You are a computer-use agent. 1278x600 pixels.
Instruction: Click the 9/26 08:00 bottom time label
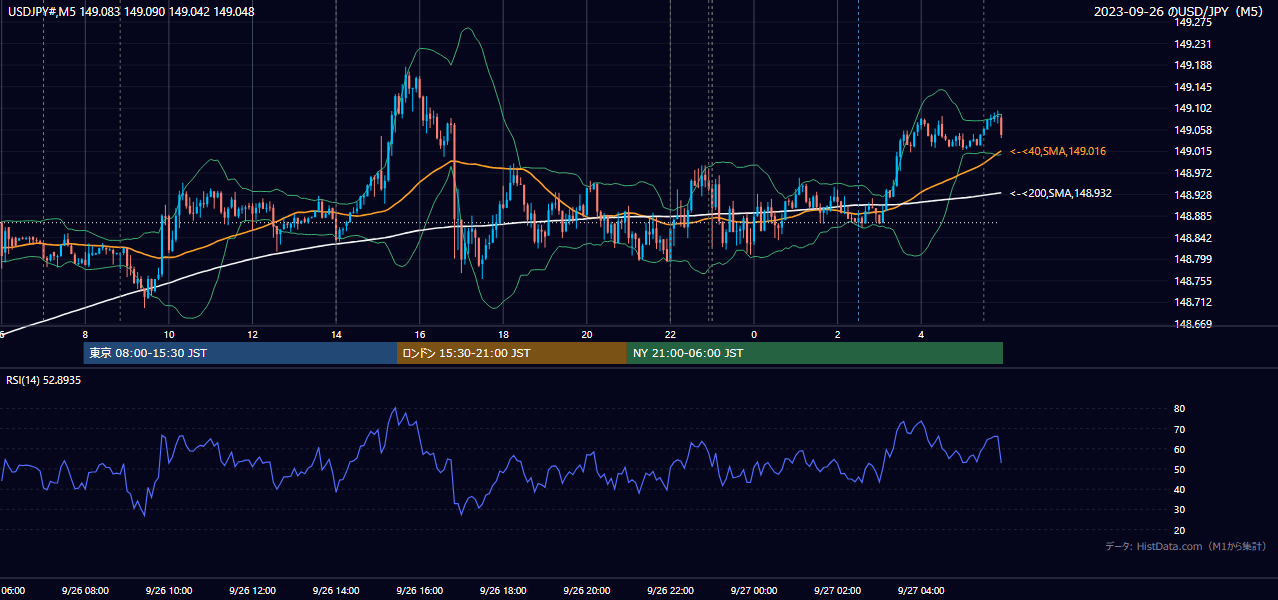84,591
